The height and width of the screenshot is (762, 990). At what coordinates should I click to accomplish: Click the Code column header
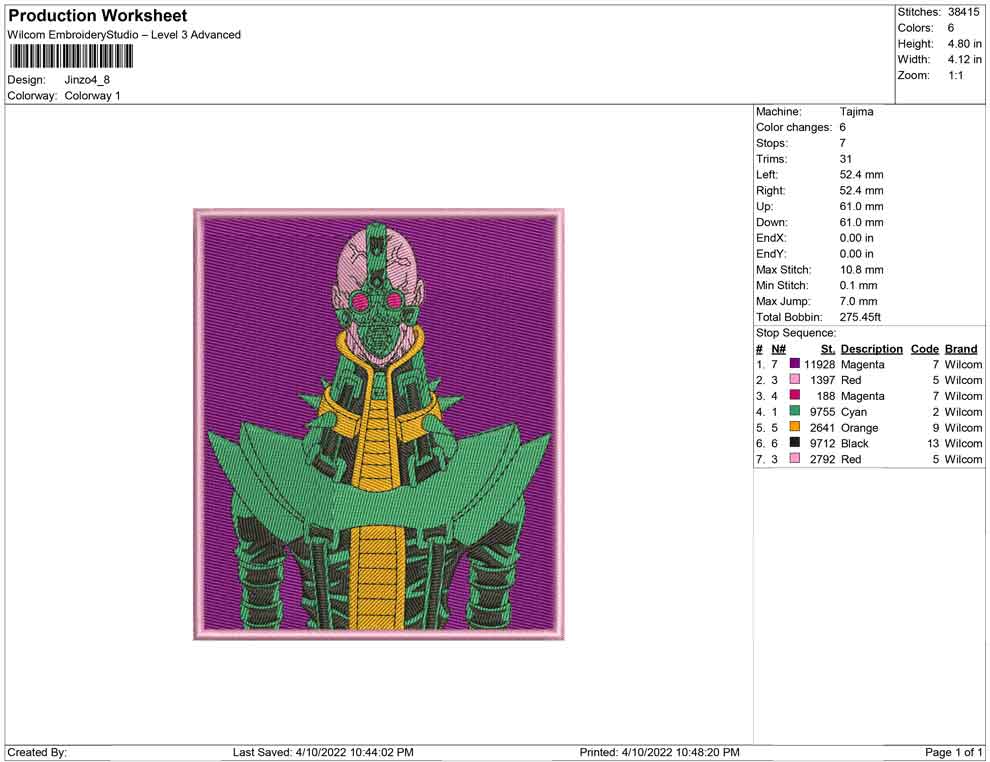924,349
